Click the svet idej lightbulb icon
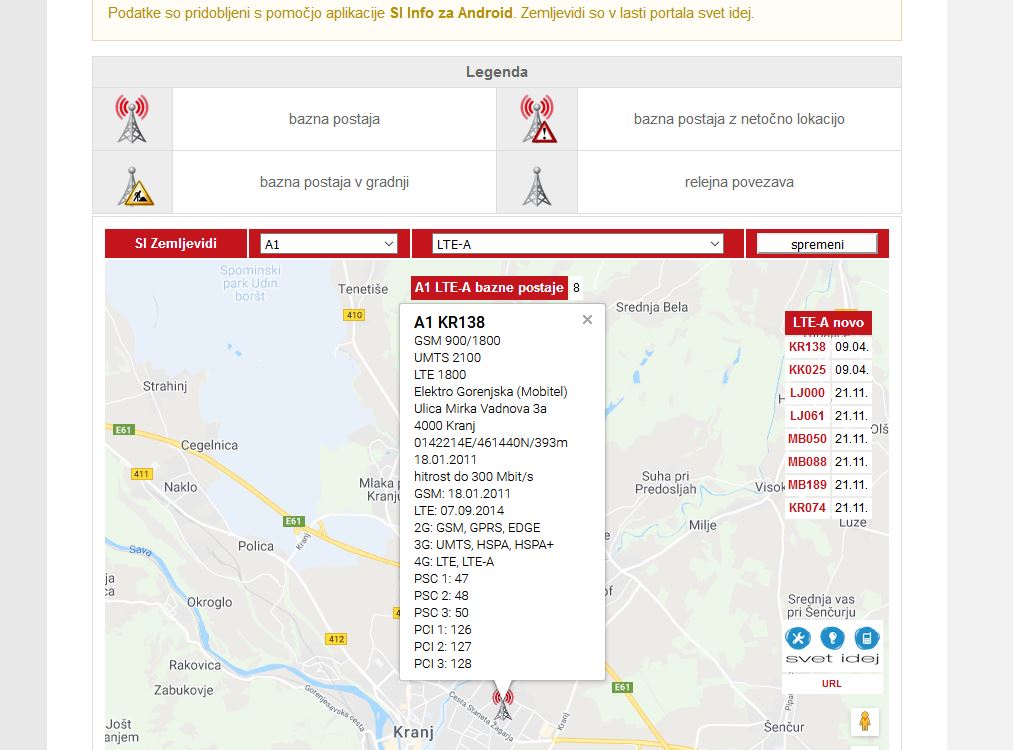1013x750 pixels. coord(832,638)
